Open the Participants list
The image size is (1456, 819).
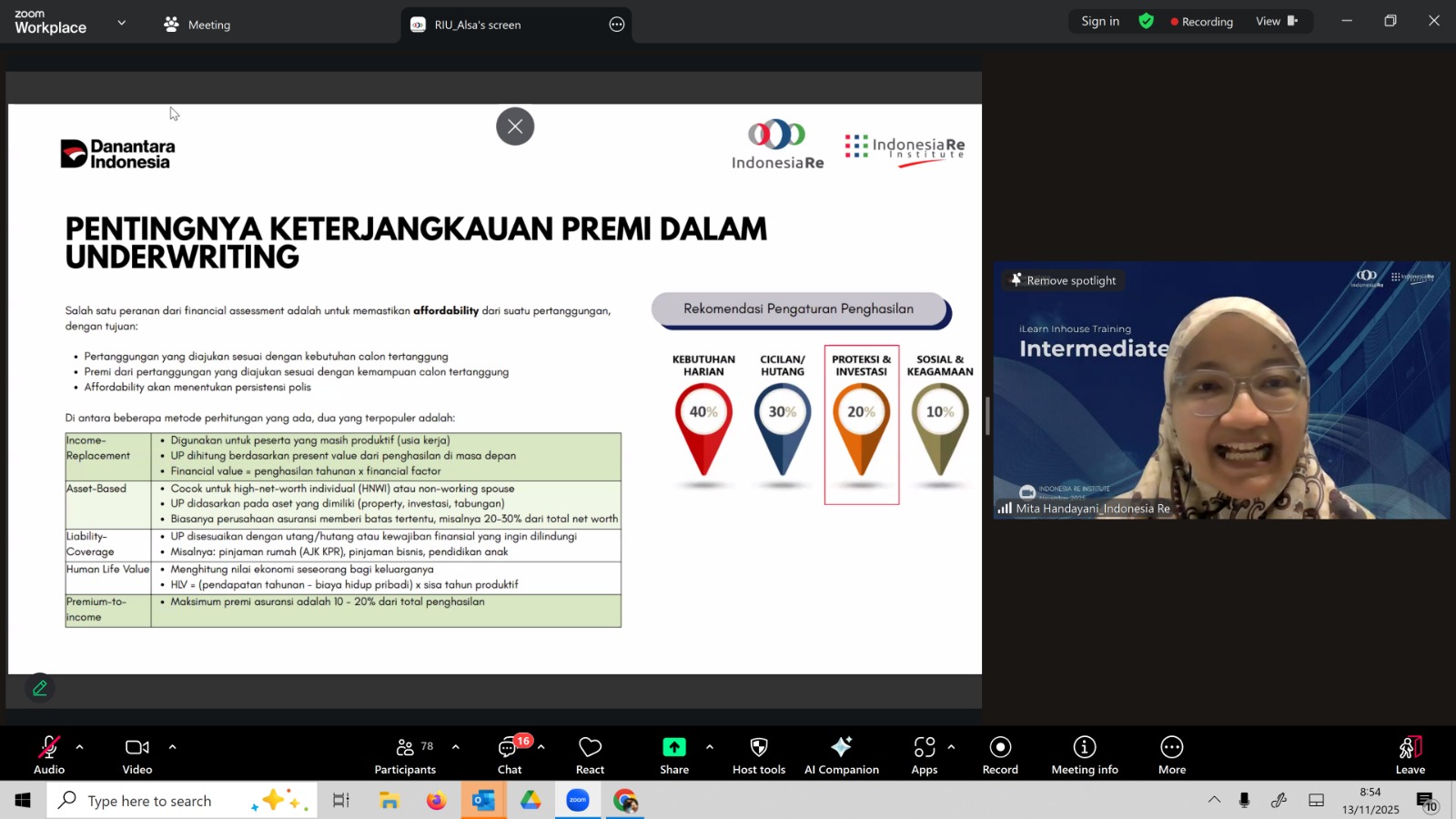click(x=405, y=754)
